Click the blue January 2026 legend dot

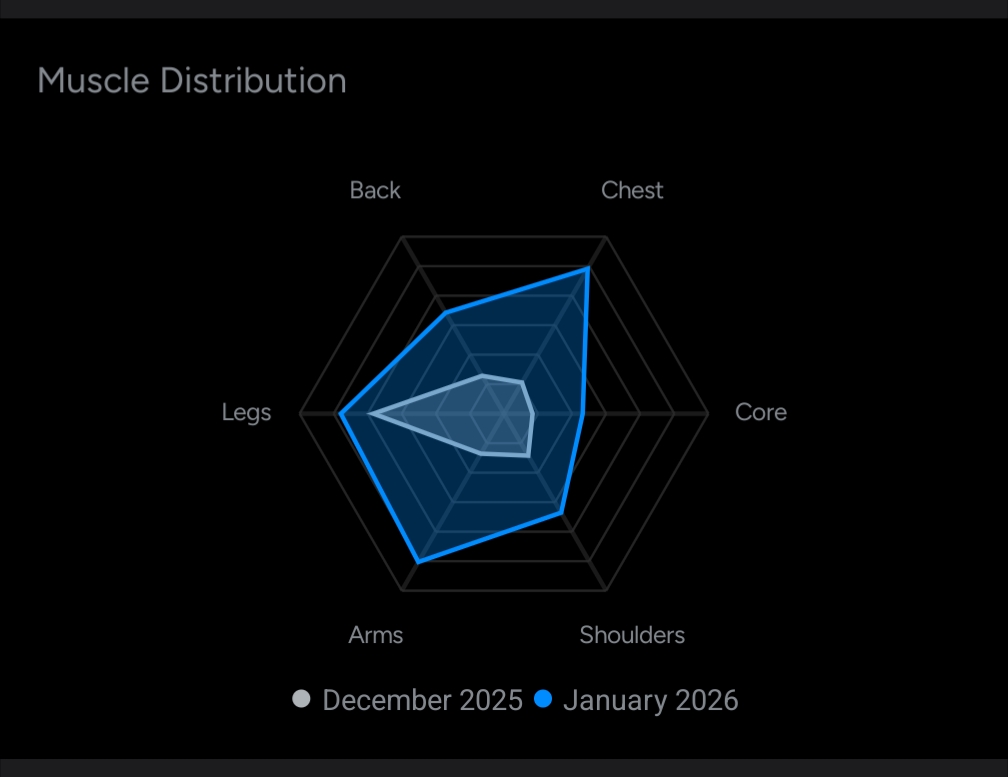click(543, 699)
